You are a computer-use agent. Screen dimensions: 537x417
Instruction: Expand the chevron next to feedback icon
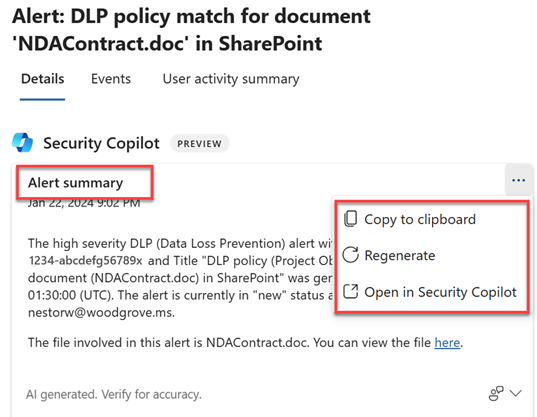515,393
